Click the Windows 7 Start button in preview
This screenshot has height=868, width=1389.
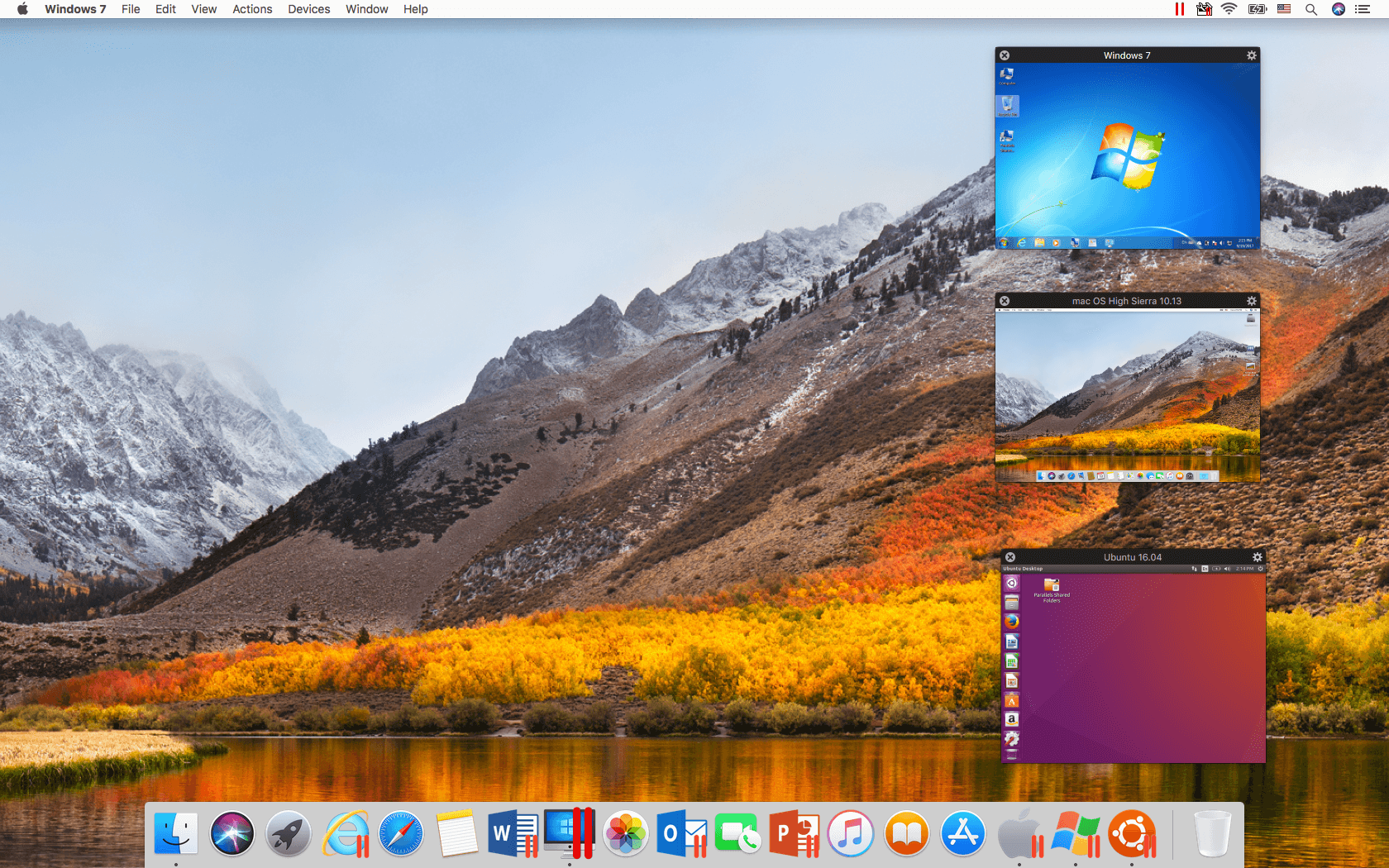point(1004,243)
